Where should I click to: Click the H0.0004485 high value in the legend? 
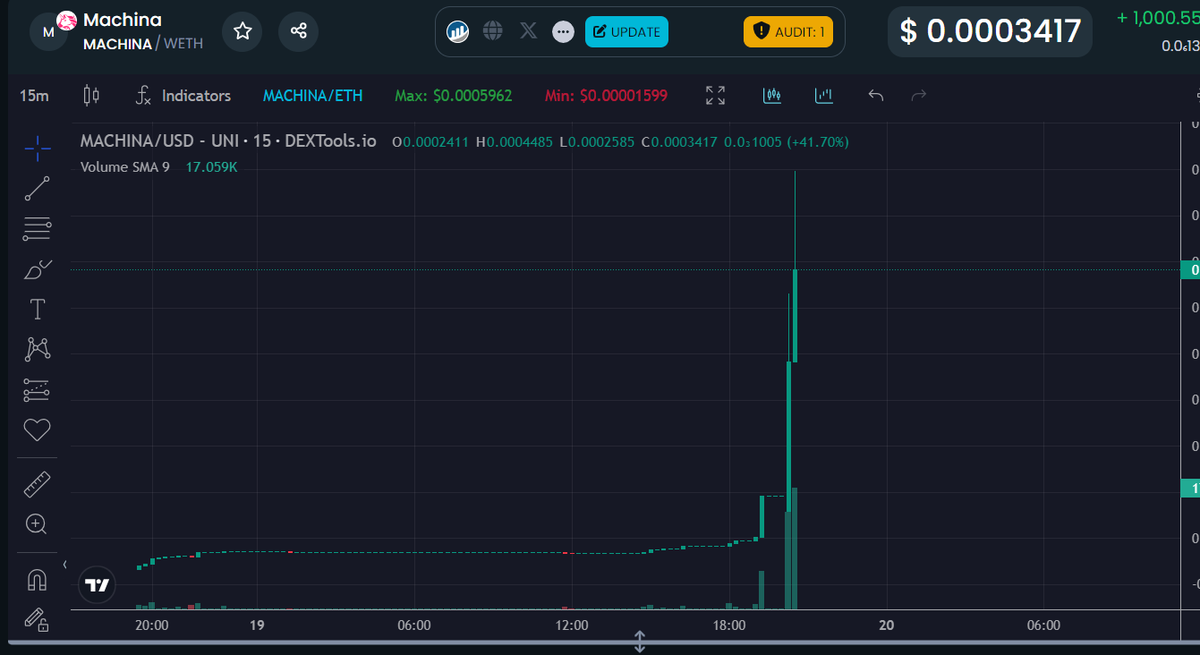click(513, 142)
